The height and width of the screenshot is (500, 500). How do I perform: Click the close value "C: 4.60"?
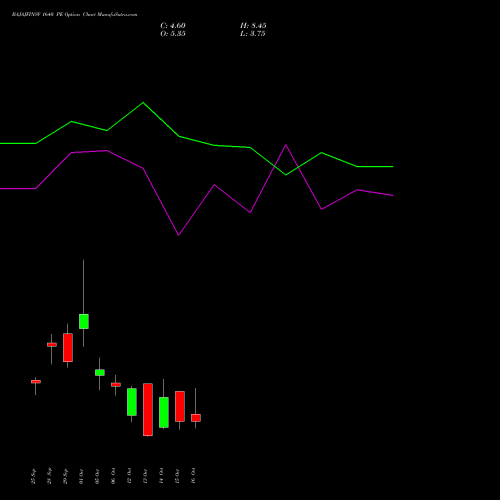click(173, 26)
